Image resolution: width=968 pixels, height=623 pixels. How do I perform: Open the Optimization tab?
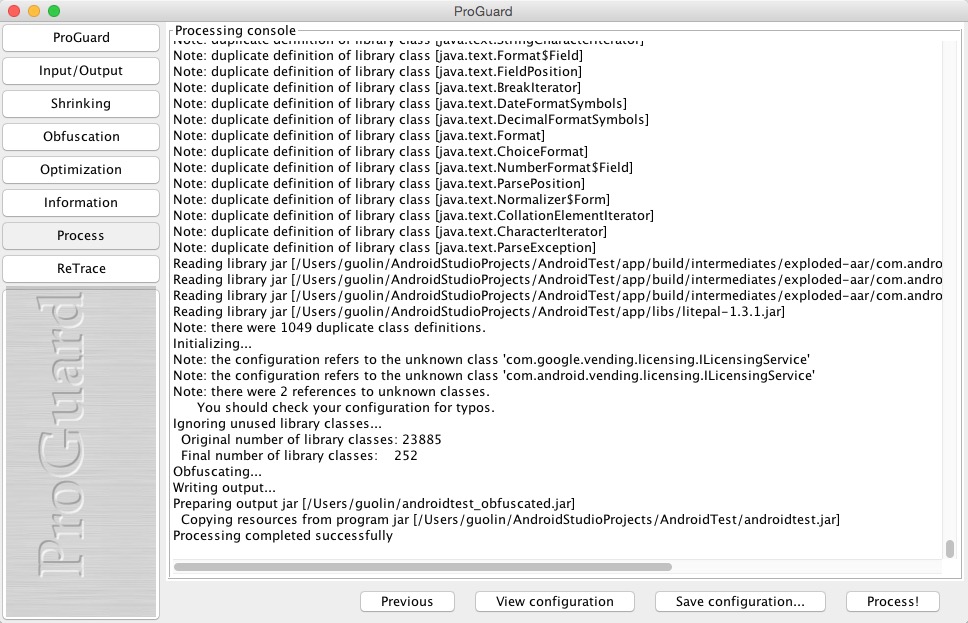coord(81,170)
